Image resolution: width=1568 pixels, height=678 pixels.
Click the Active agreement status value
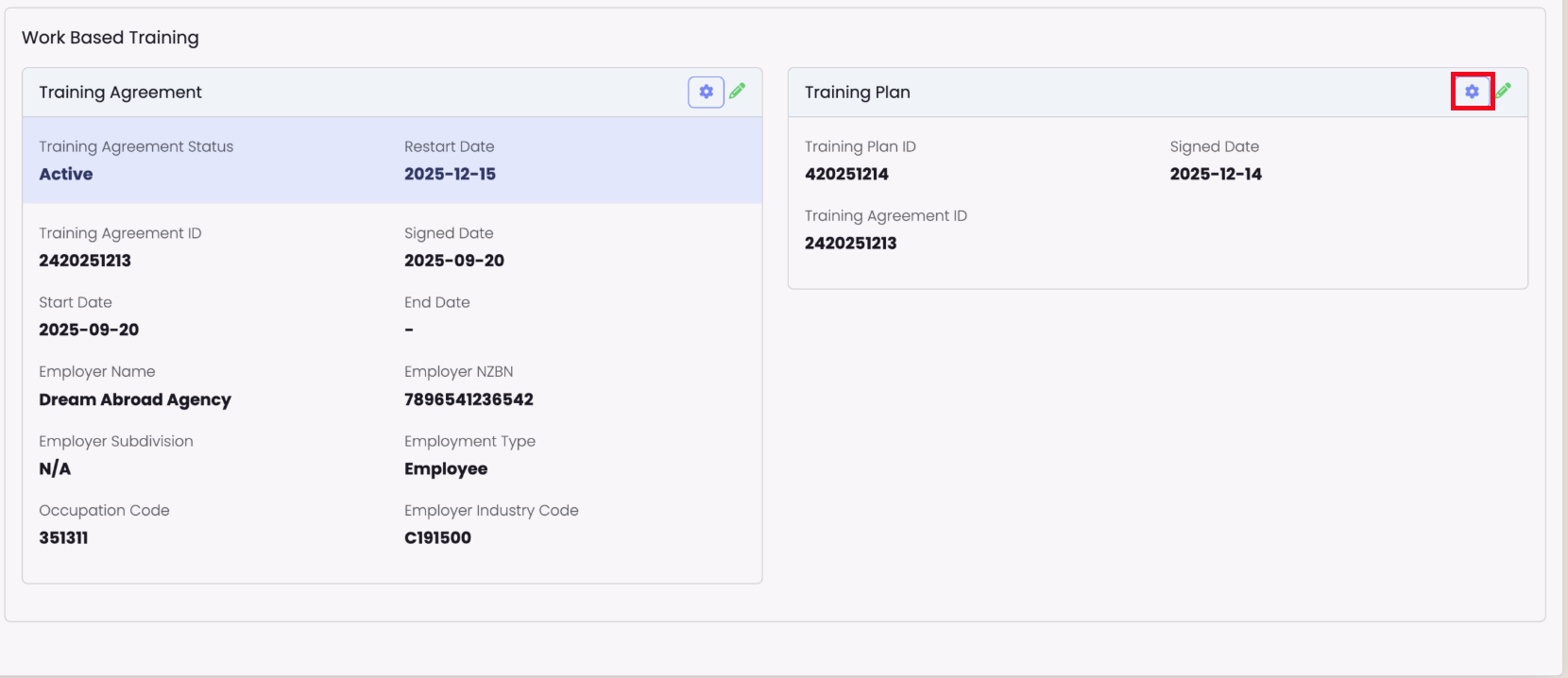click(x=66, y=174)
